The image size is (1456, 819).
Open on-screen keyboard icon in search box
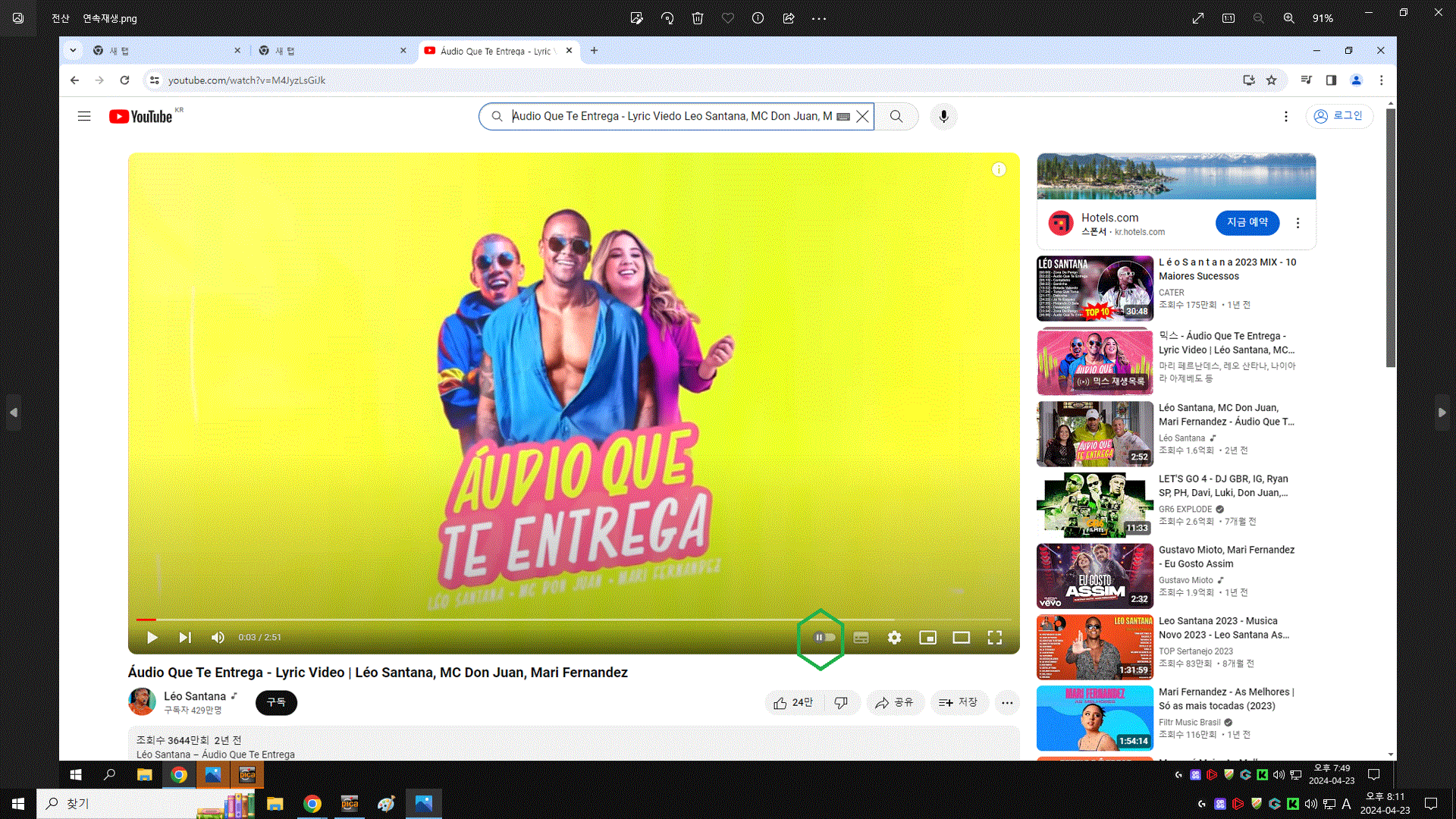(843, 117)
